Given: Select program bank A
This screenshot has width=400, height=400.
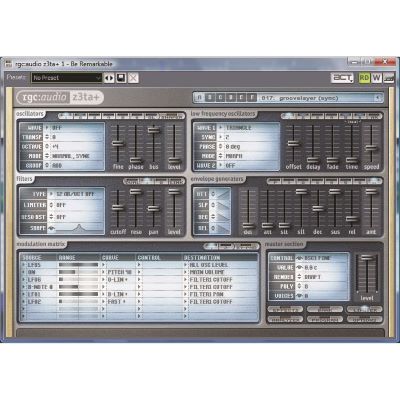Looking at the screenshot, I should tap(200, 98).
